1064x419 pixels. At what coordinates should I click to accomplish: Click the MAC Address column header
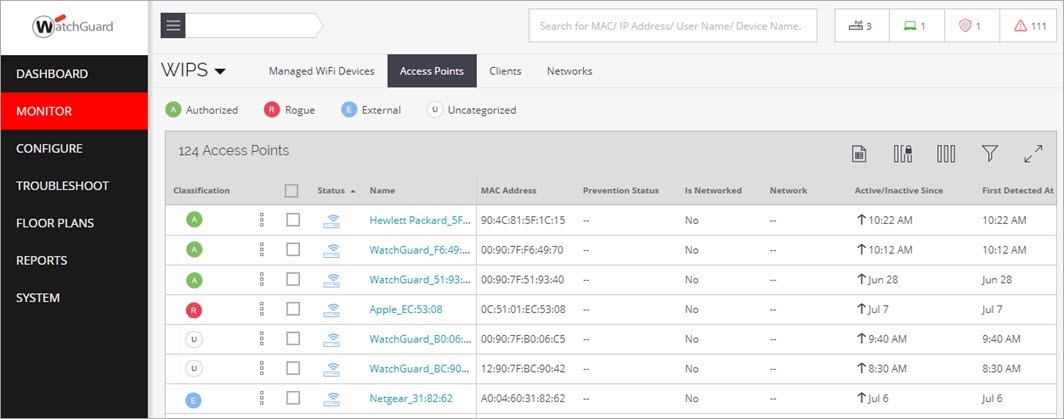[509, 191]
